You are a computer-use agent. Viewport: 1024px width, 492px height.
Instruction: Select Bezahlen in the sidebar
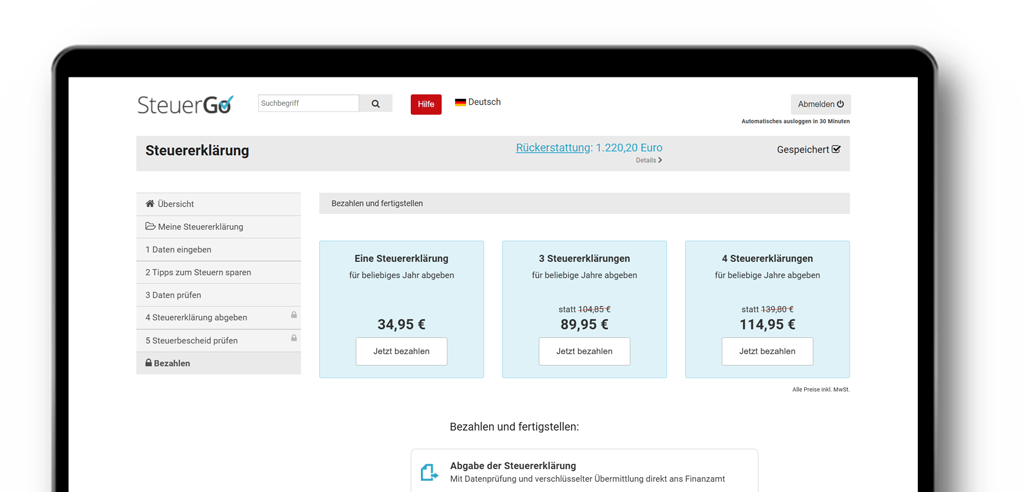point(218,363)
